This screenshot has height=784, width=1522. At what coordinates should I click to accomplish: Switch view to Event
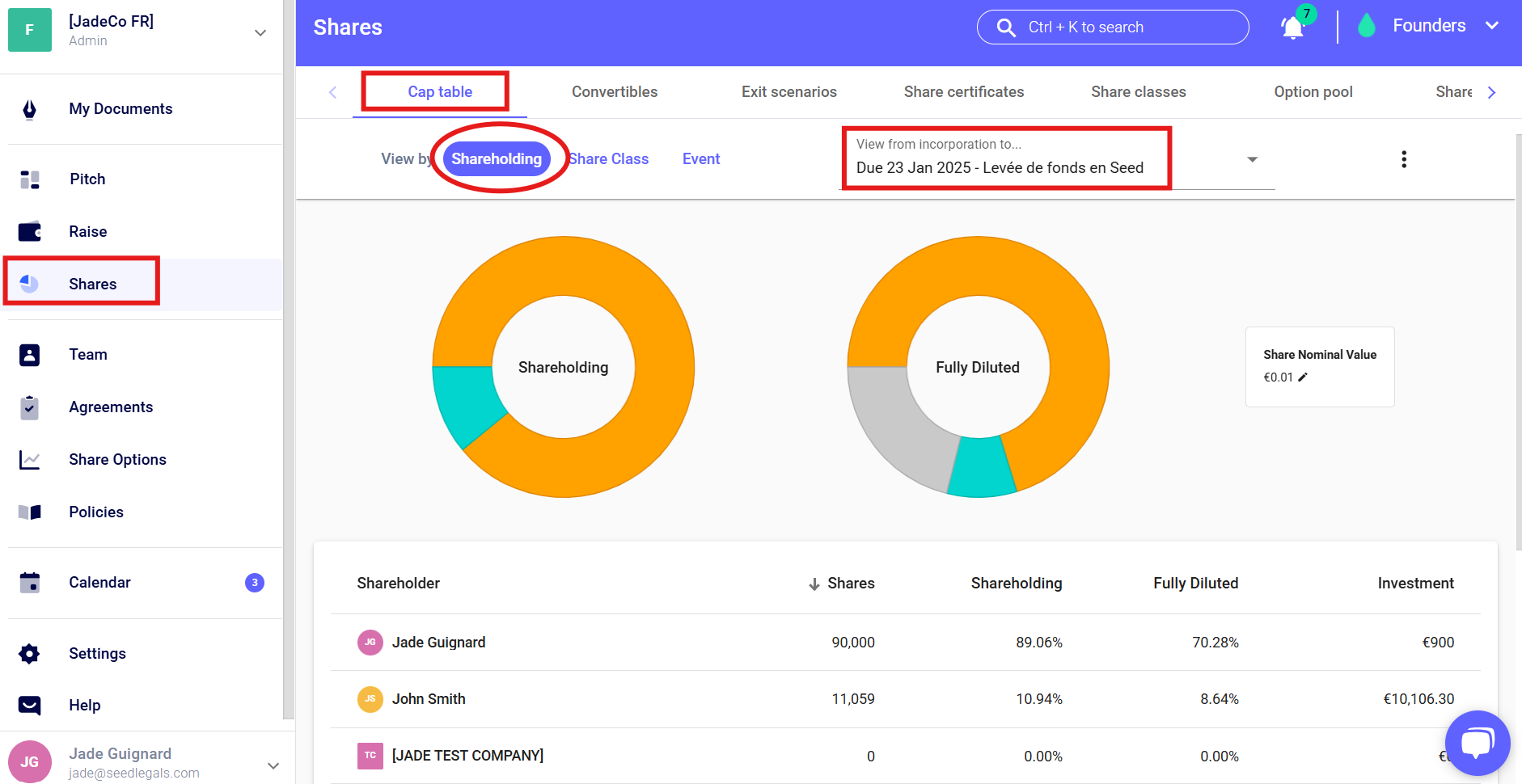[700, 159]
